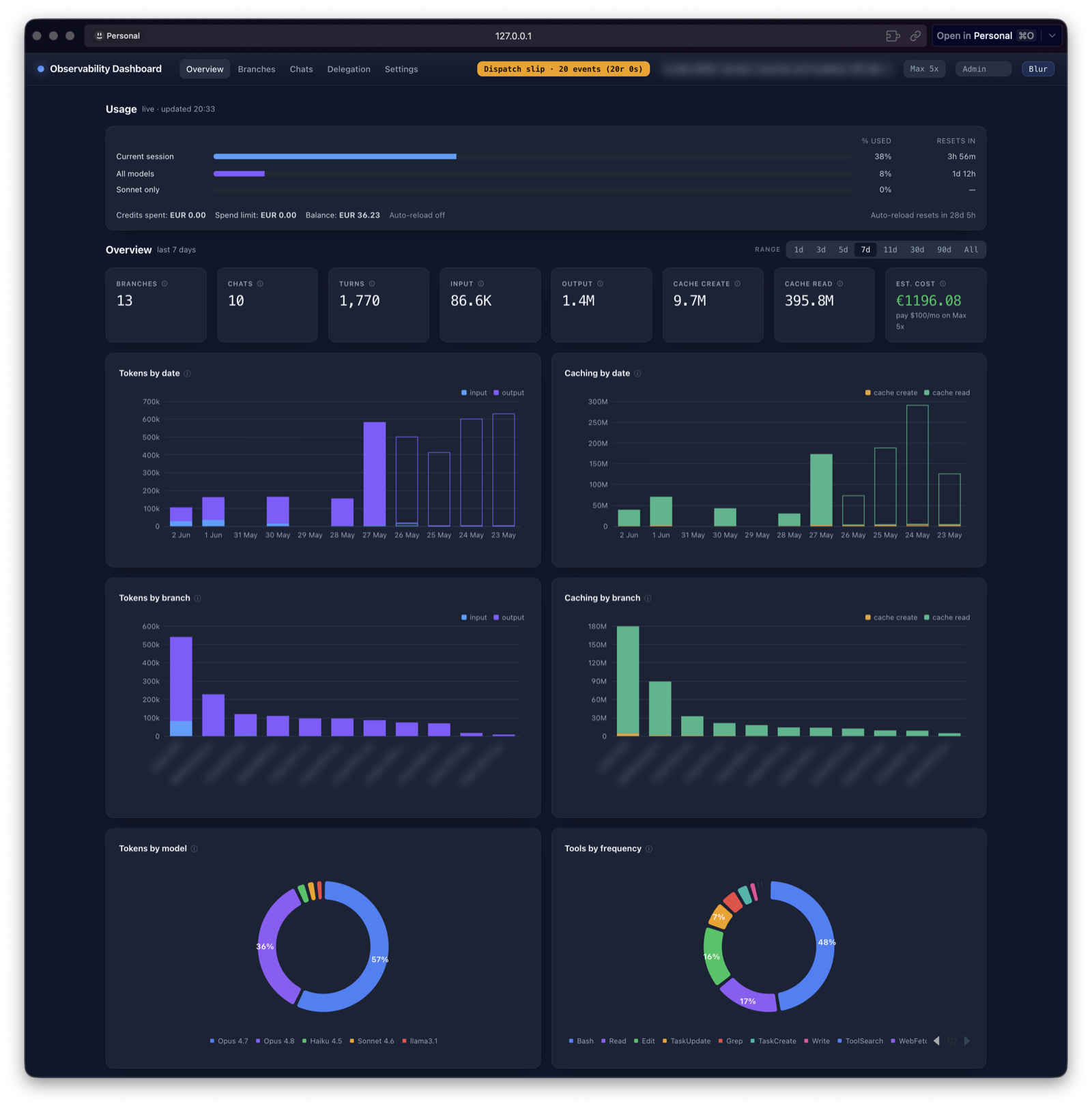Open info icon for Tools by frequency
This screenshot has width=1092, height=1108.
[649, 849]
